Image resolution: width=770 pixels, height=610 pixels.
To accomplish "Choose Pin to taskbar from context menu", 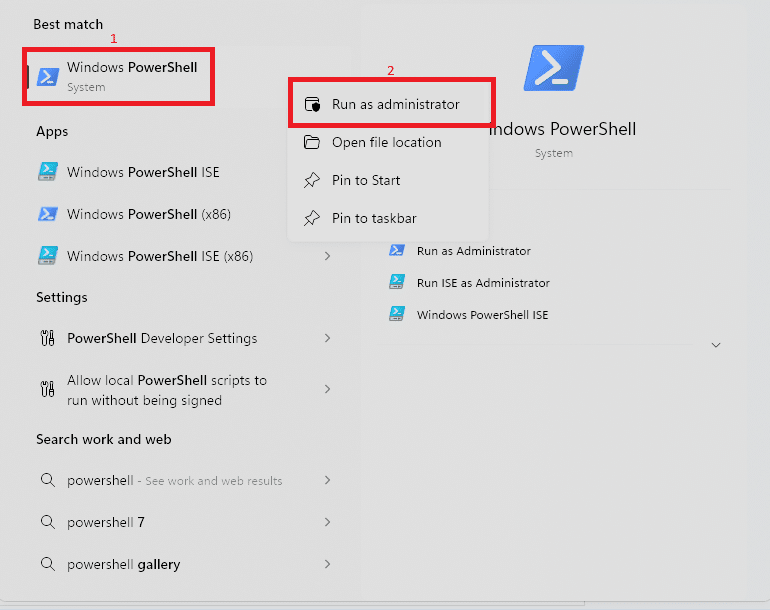I will click(x=374, y=218).
